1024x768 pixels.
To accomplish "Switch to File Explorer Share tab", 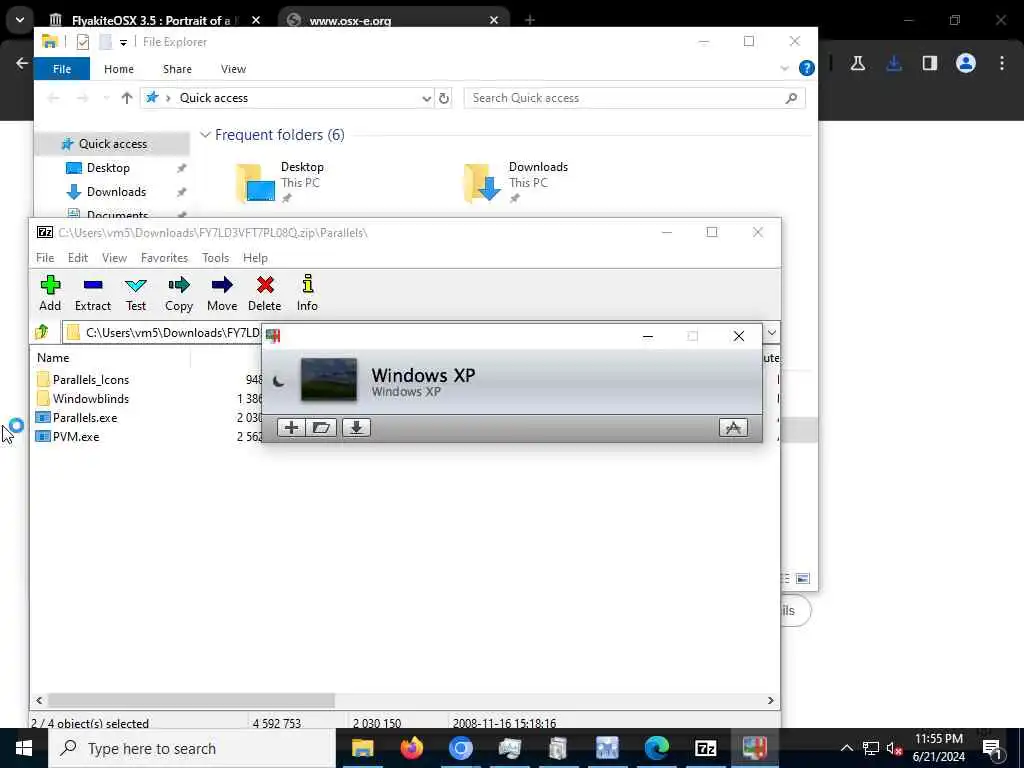I will click(x=177, y=69).
